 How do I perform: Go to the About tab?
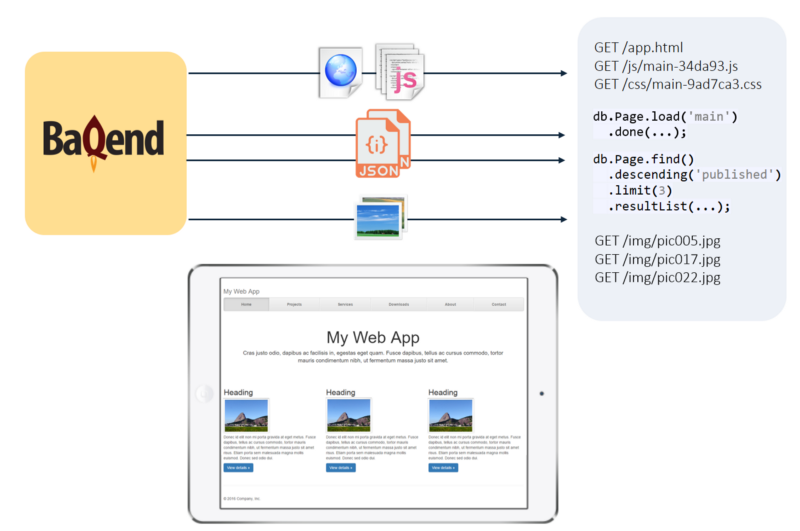pyautogui.click(x=451, y=305)
